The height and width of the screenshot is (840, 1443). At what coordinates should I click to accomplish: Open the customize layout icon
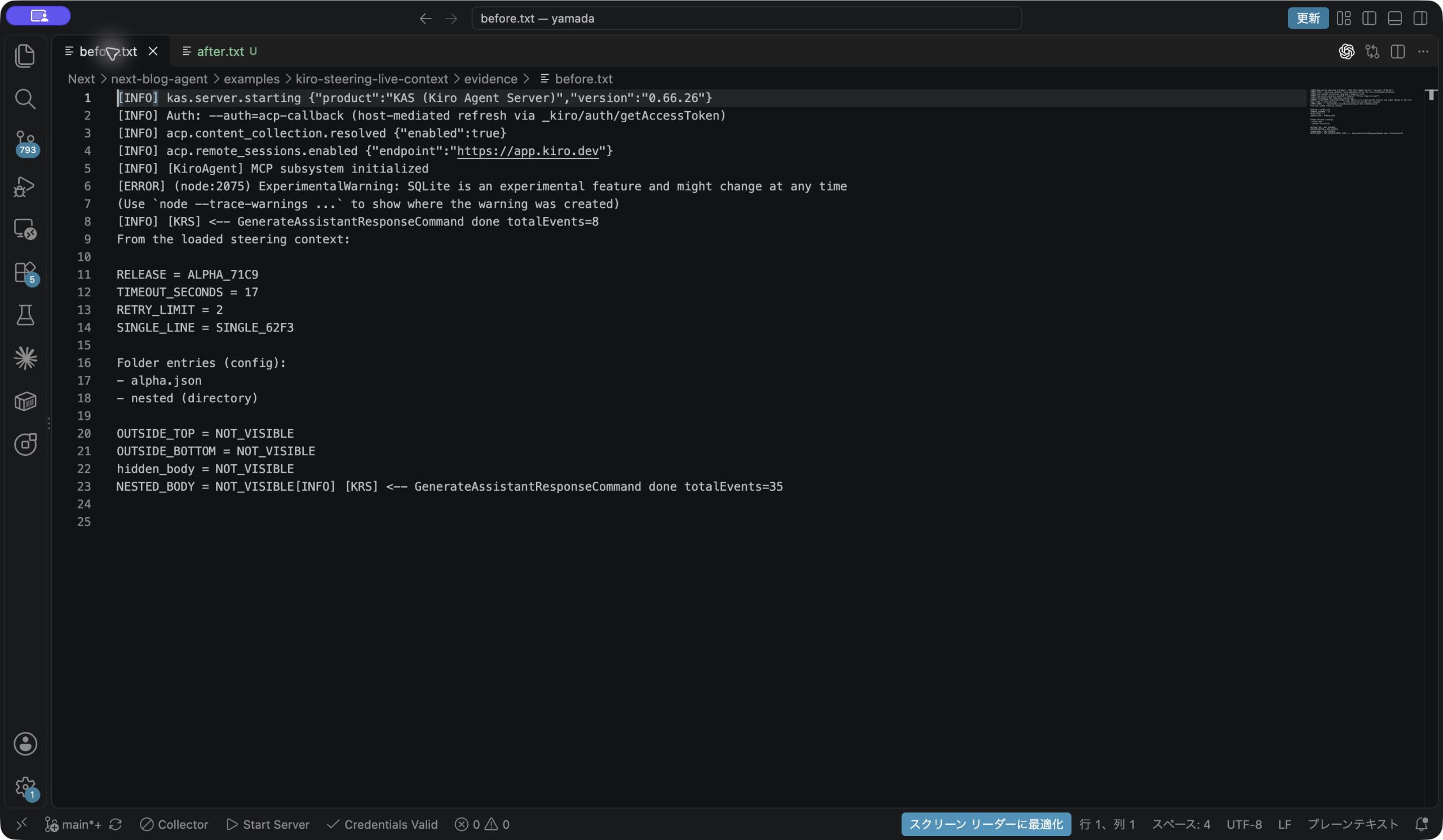click(1343, 19)
